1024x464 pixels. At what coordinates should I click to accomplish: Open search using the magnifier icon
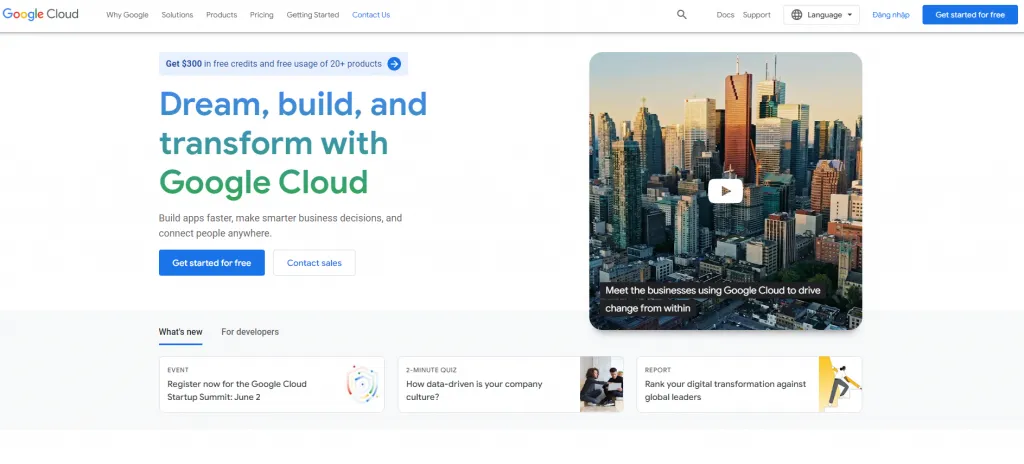[x=682, y=15]
